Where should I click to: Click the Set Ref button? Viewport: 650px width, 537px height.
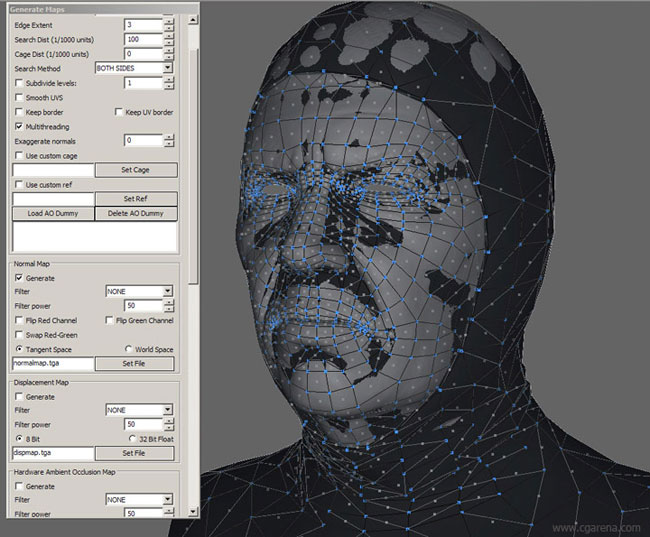(x=136, y=199)
